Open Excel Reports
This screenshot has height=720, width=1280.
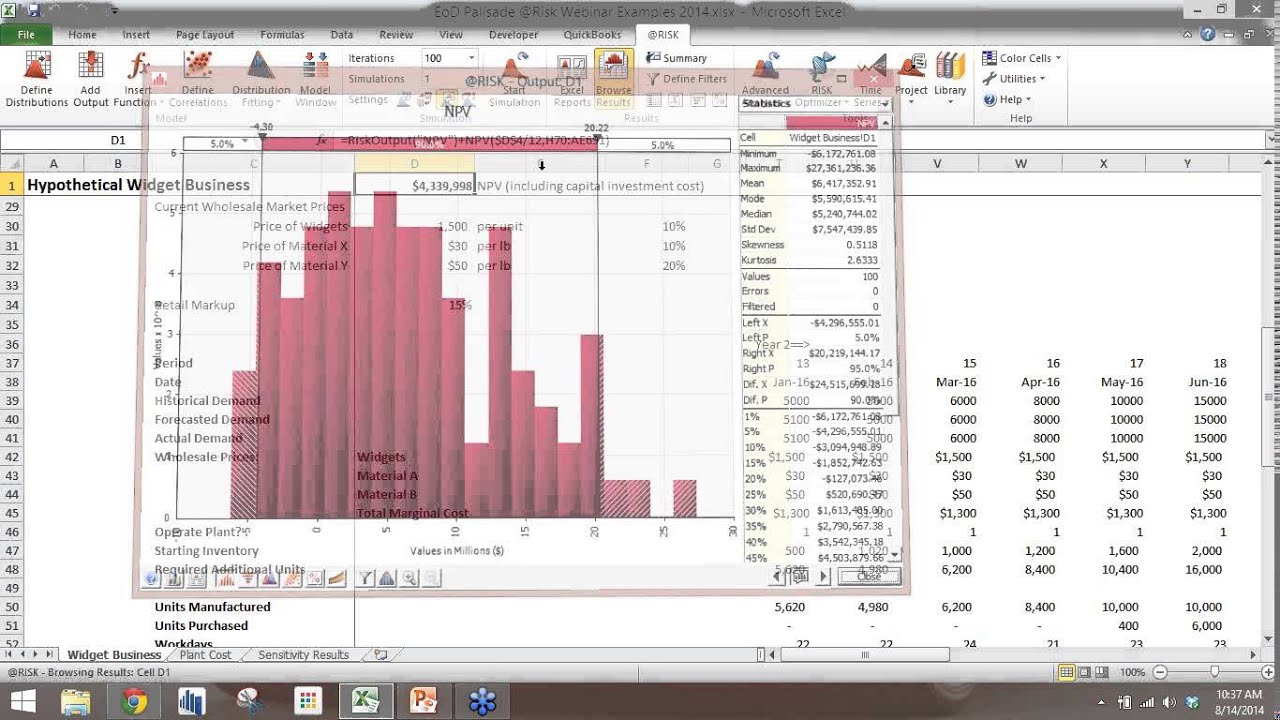coord(572,80)
